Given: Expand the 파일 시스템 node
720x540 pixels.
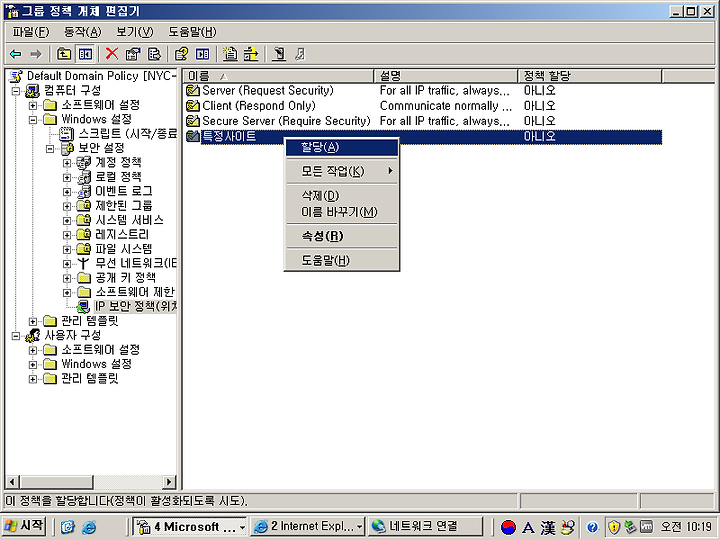Looking at the screenshot, I should pyautogui.click(x=67, y=249).
